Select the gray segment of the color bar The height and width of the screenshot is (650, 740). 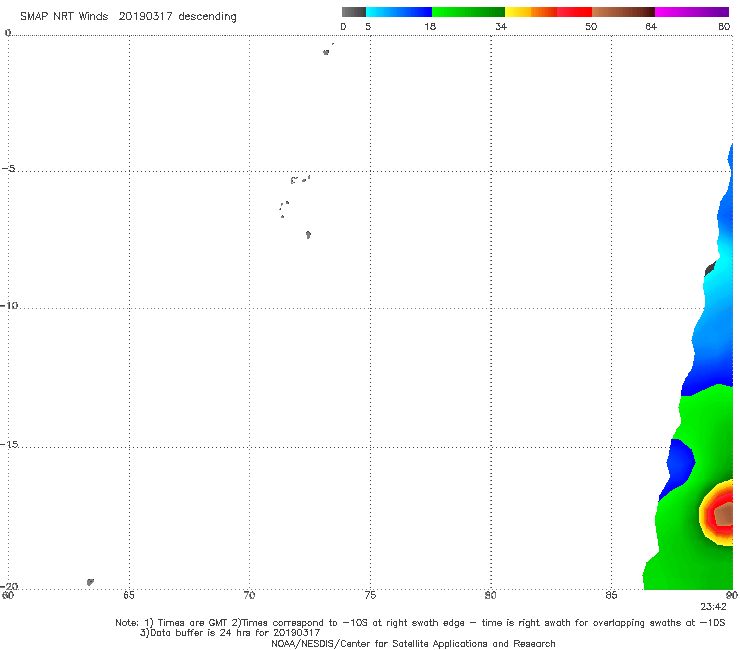[x=354, y=12]
